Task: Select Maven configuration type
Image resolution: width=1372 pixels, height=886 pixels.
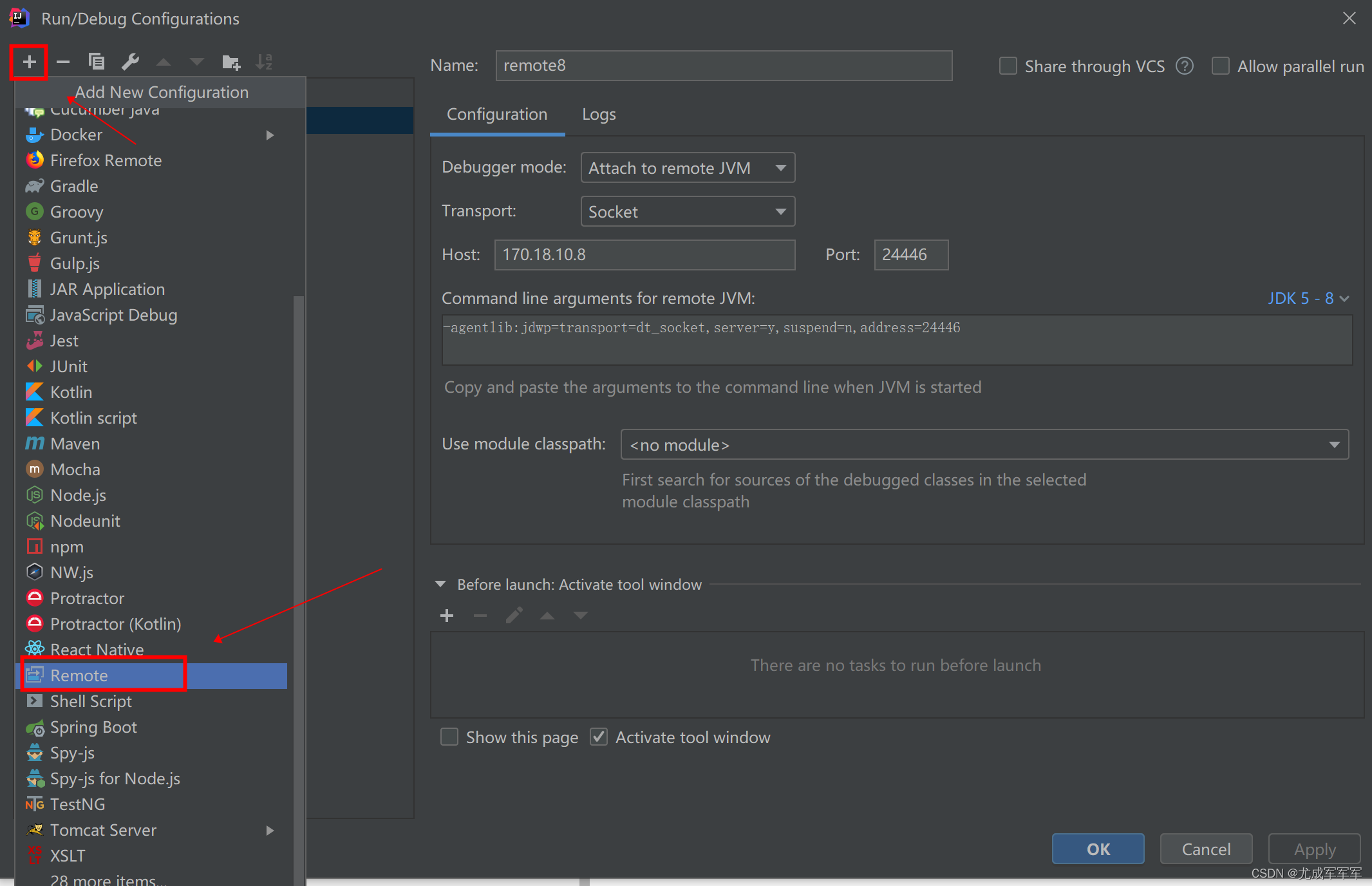Action: [x=151, y=444]
